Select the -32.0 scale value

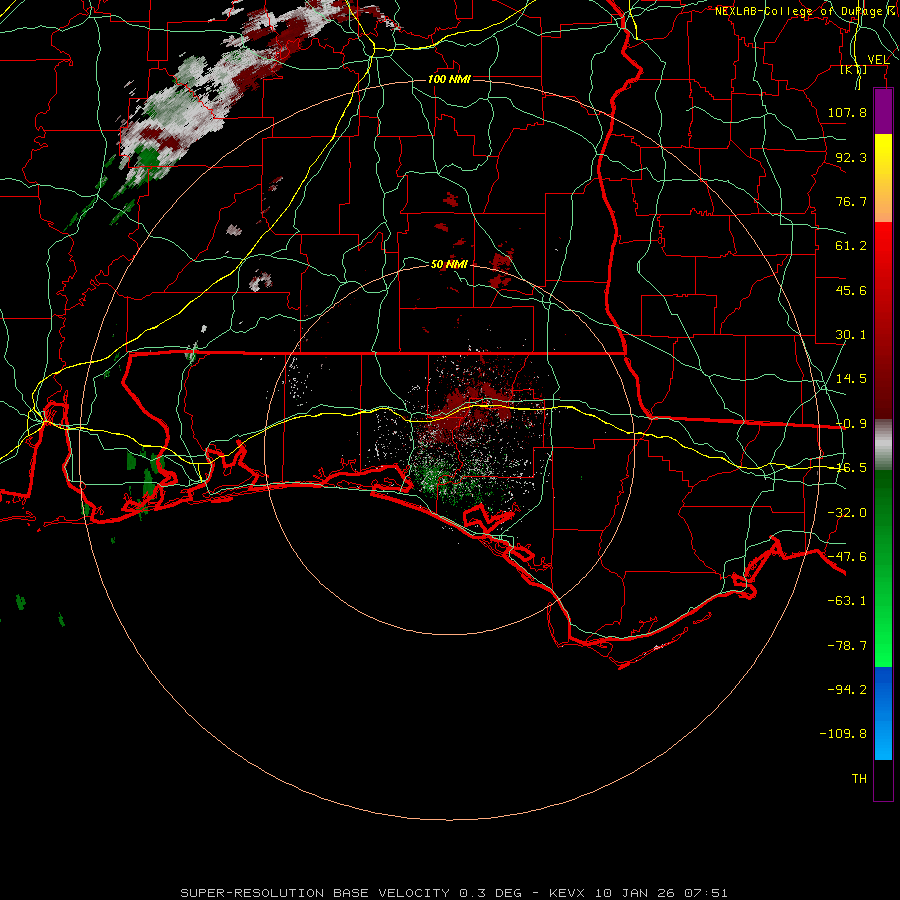click(847, 513)
